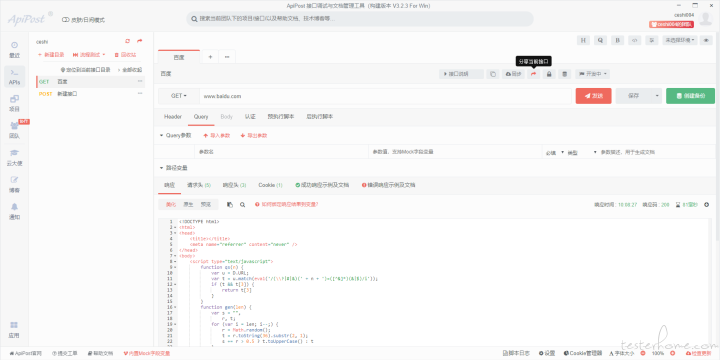Click the lock icon in interface toolbar
The width and height of the screenshot is (720, 360).
pyautogui.click(x=549, y=74)
